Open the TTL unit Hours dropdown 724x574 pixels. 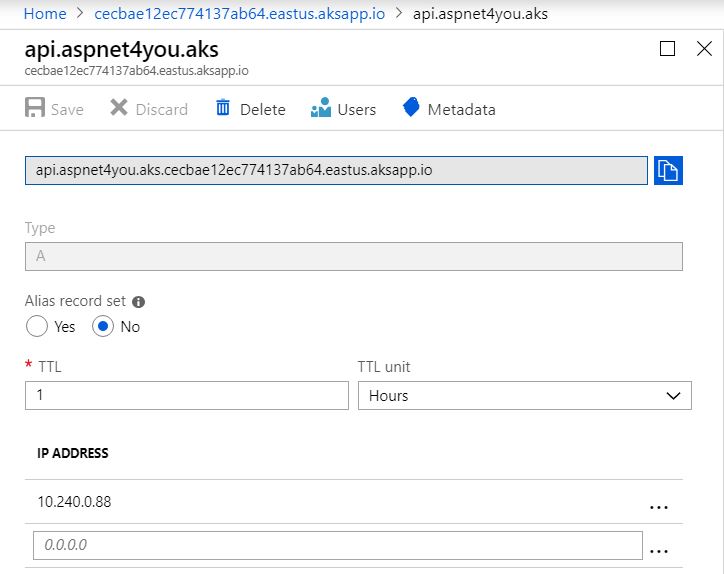tap(525, 395)
